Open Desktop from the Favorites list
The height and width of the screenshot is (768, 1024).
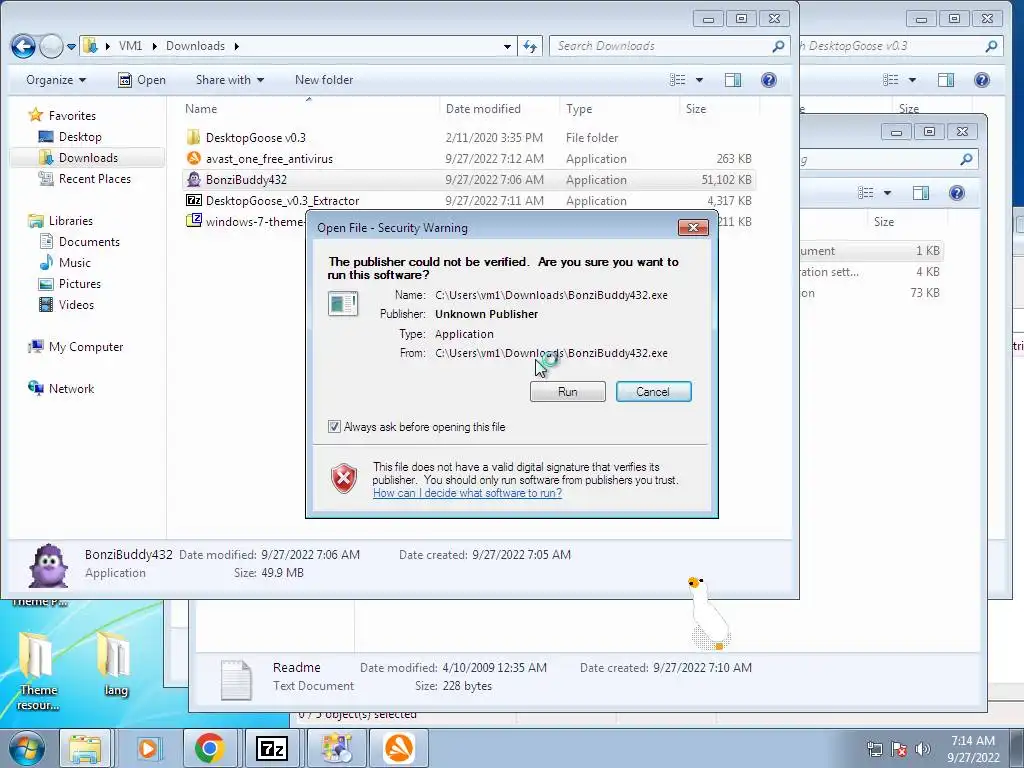point(80,136)
